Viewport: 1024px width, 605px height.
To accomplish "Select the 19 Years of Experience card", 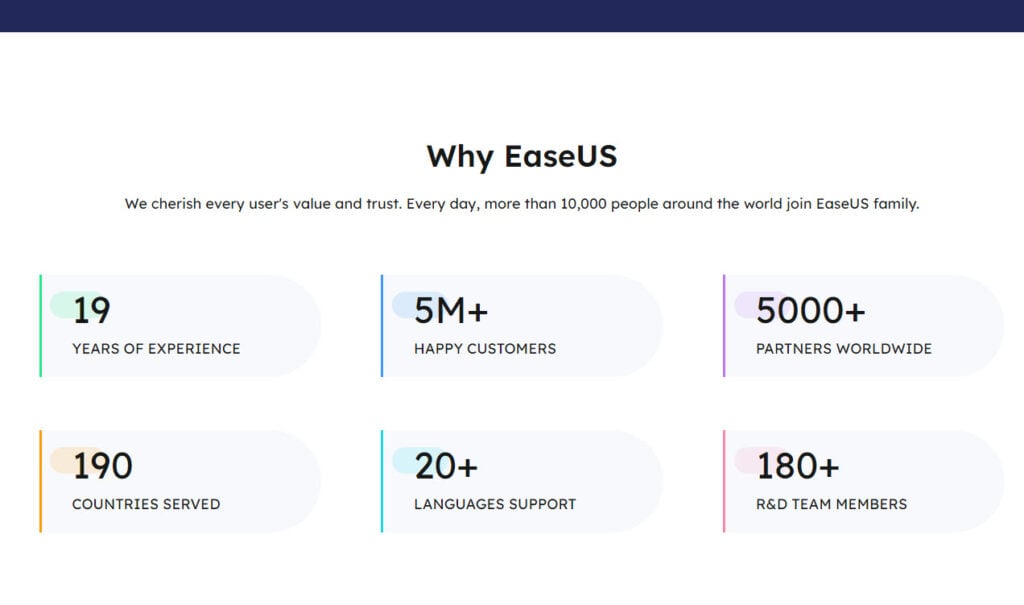I will 180,325.
